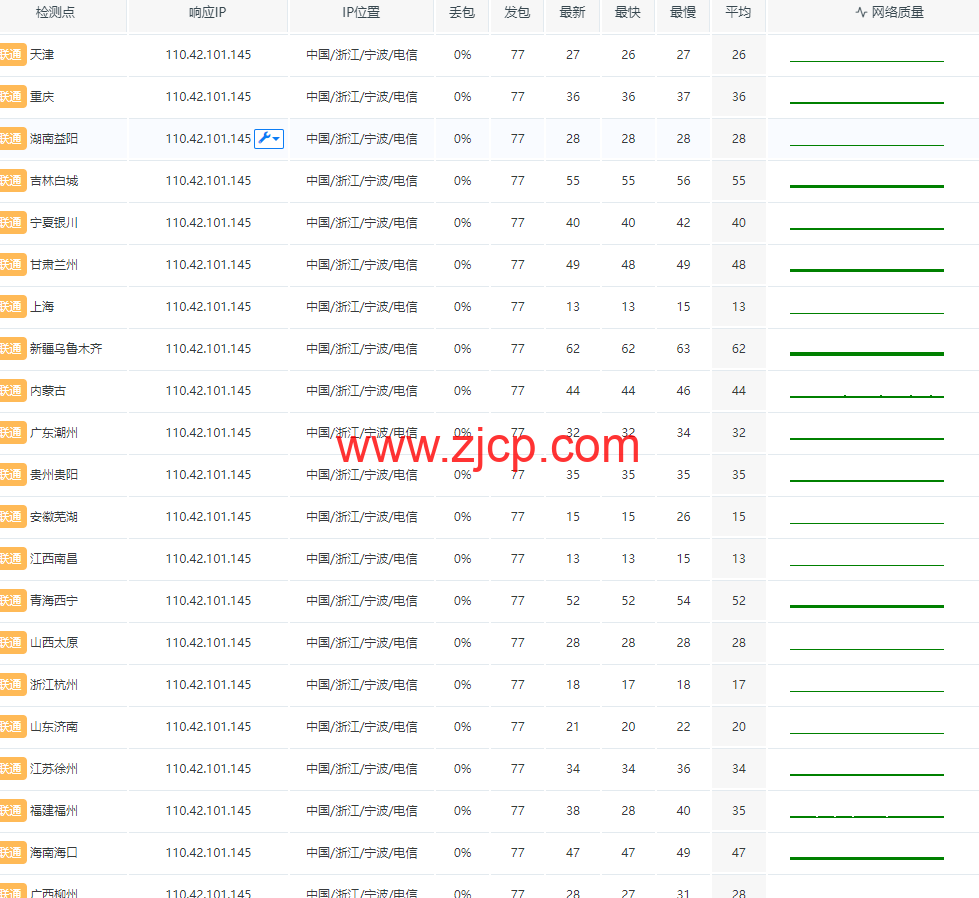
Task: Click the average value 13 in 江西南昌 row
Action: point(738,559)
